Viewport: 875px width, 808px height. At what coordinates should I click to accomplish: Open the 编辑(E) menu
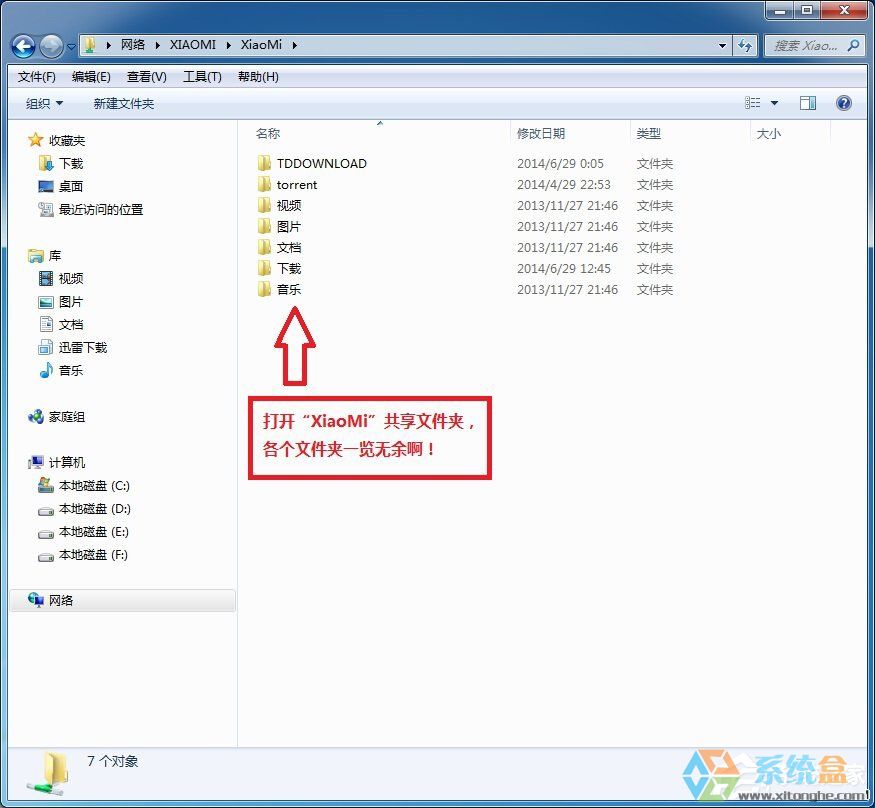point(91,77)
